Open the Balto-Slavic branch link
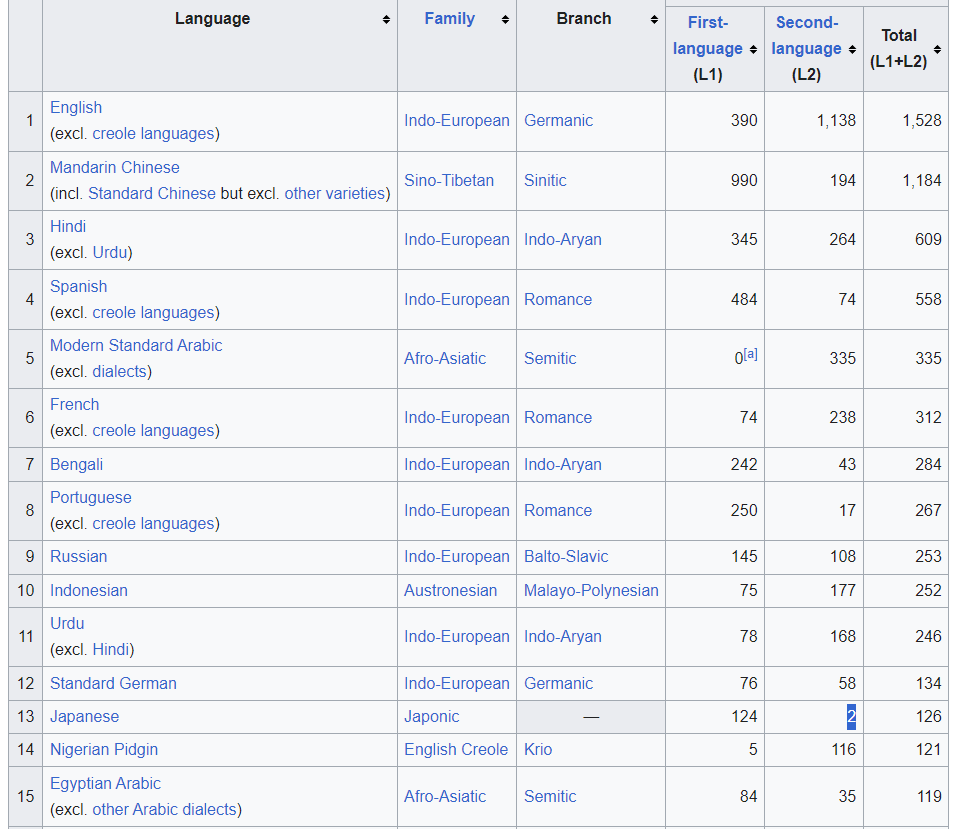Viewport: 960px width, 829px height. pyautogui.click(x=566, y=557)
